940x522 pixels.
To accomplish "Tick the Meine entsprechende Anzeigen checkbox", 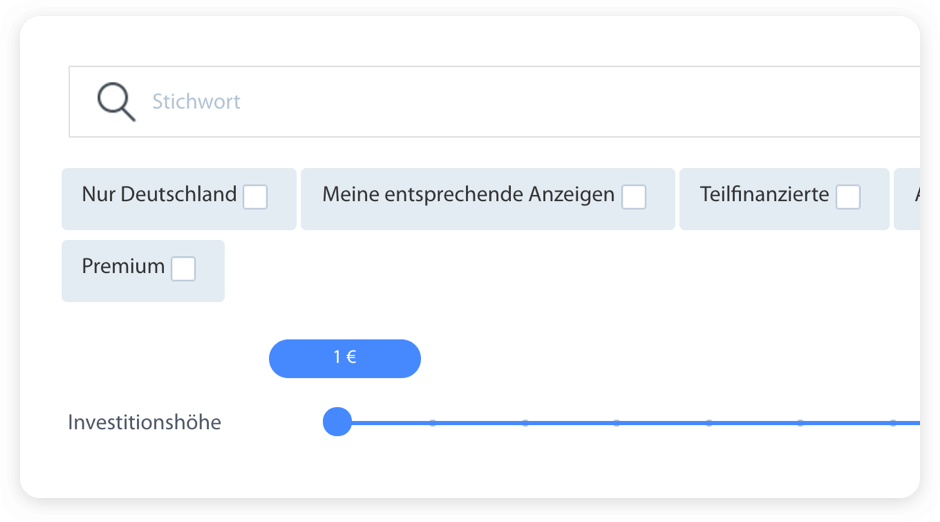I will [x=634, y=197].
